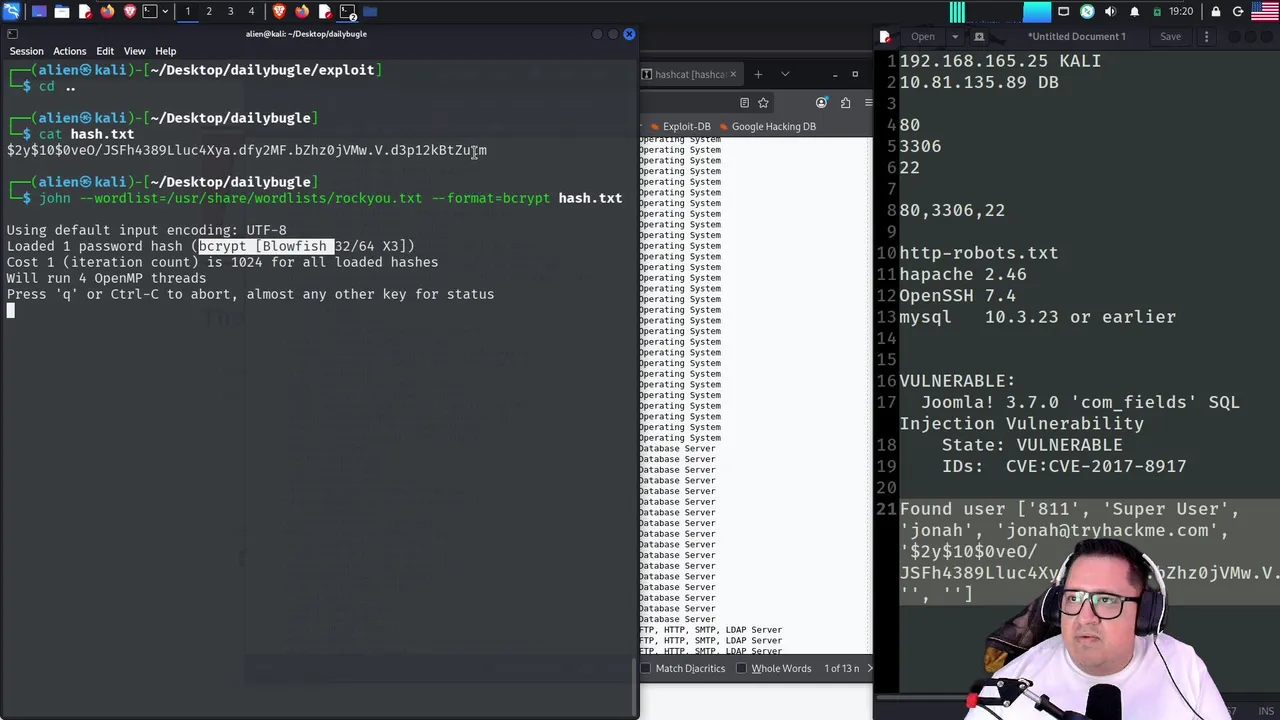This screenshot has width=1280, height=720.
Task: Open the Session menu in terminal
Action: tap(27, 51)
